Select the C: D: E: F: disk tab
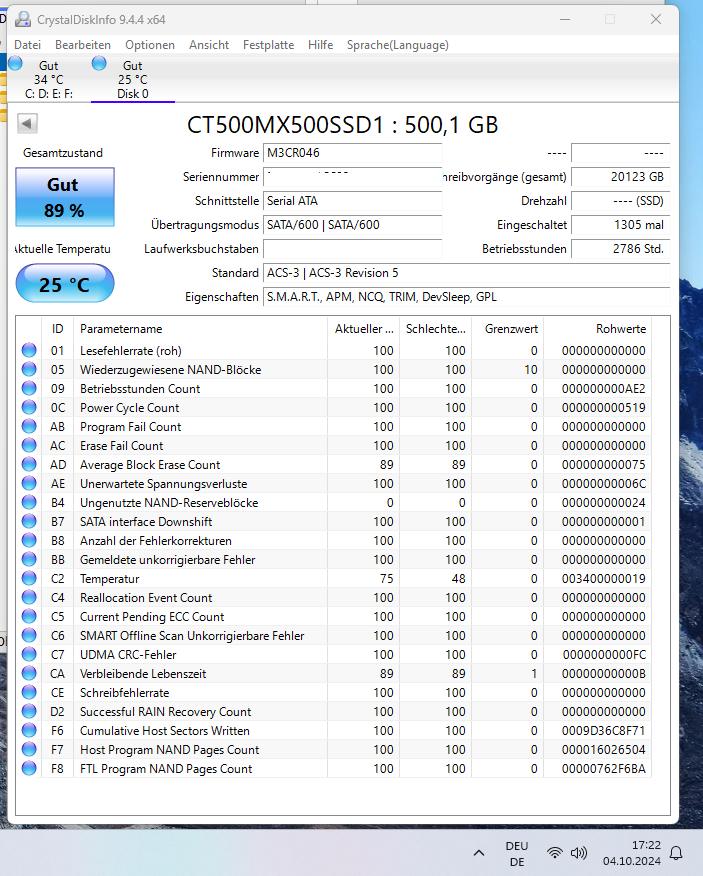Viewport: 703px width, 876px height. [49, 79]
